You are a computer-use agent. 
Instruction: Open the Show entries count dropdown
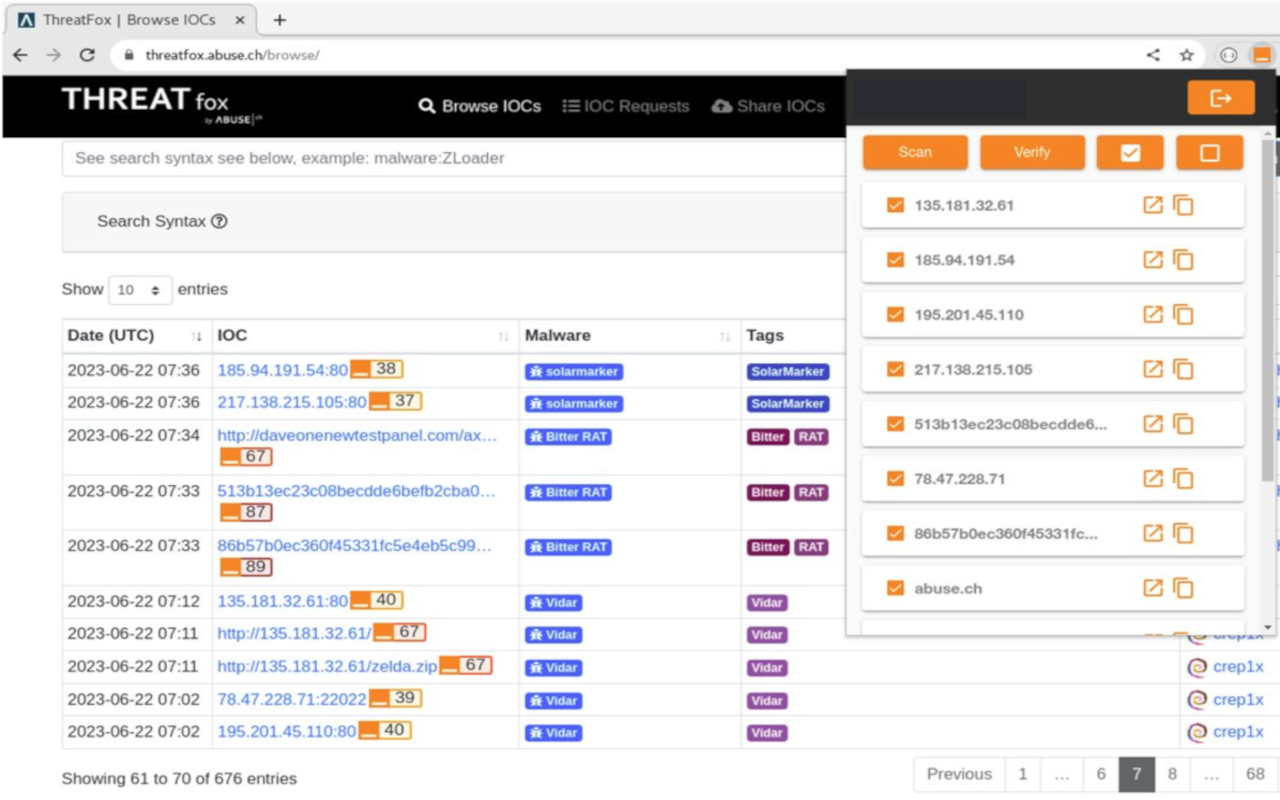tap(140, 290)
